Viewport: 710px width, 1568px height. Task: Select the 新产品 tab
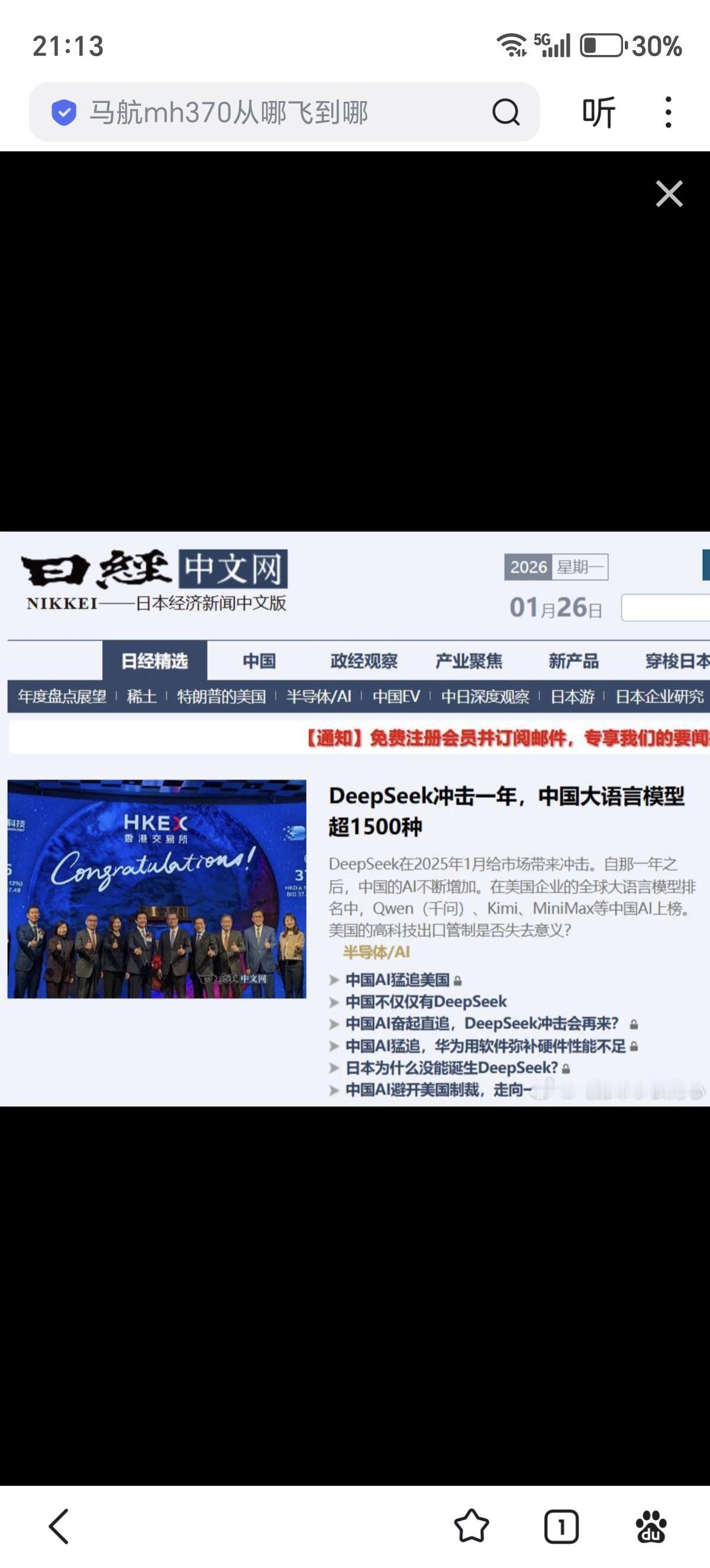573,661
